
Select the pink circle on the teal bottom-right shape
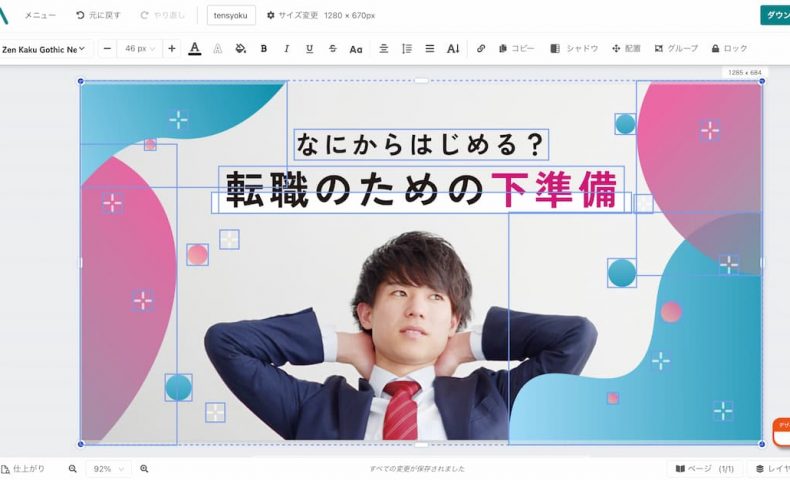pyautogui.click(x=671, y=312)
